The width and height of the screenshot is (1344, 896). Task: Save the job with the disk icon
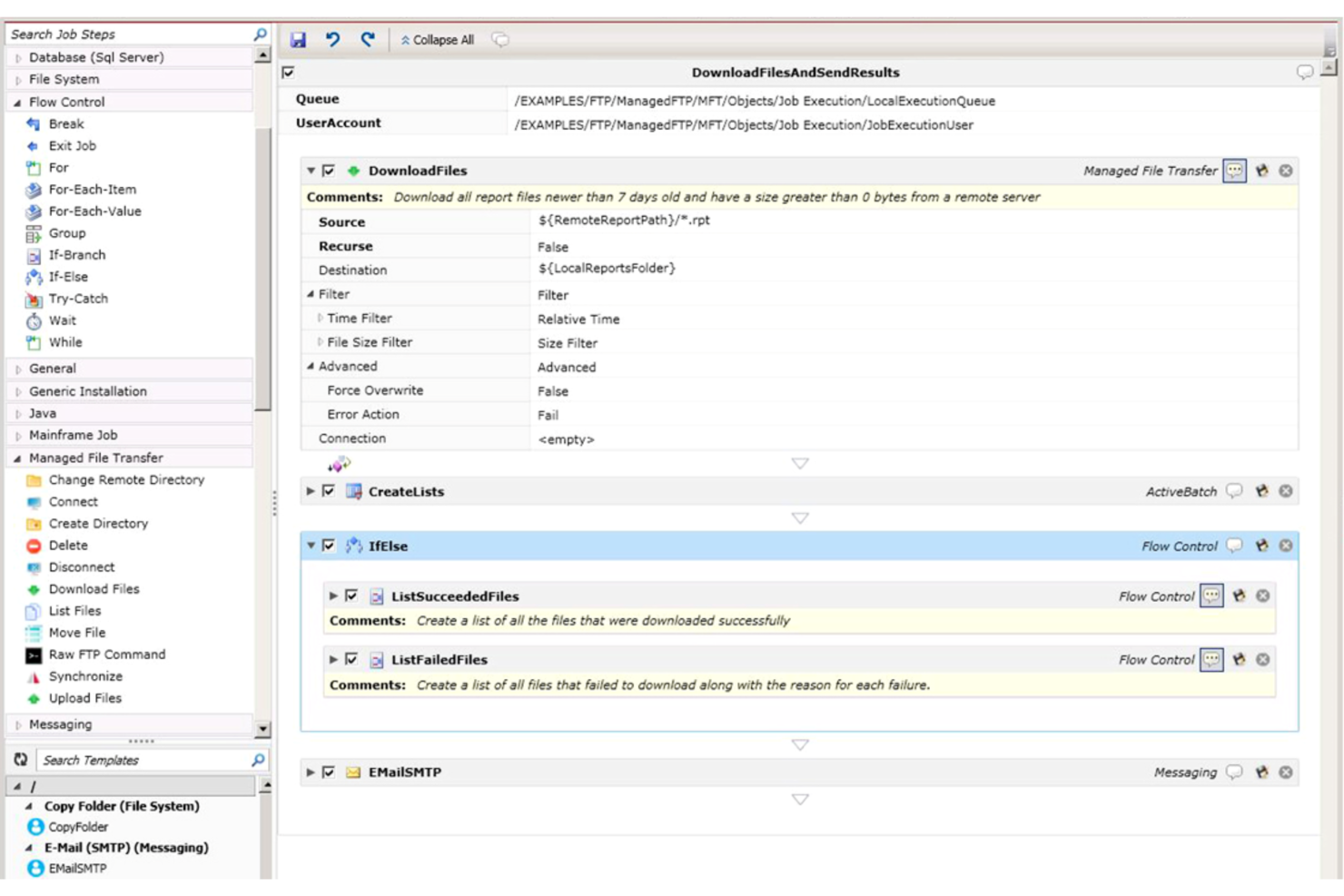[298, 39]
